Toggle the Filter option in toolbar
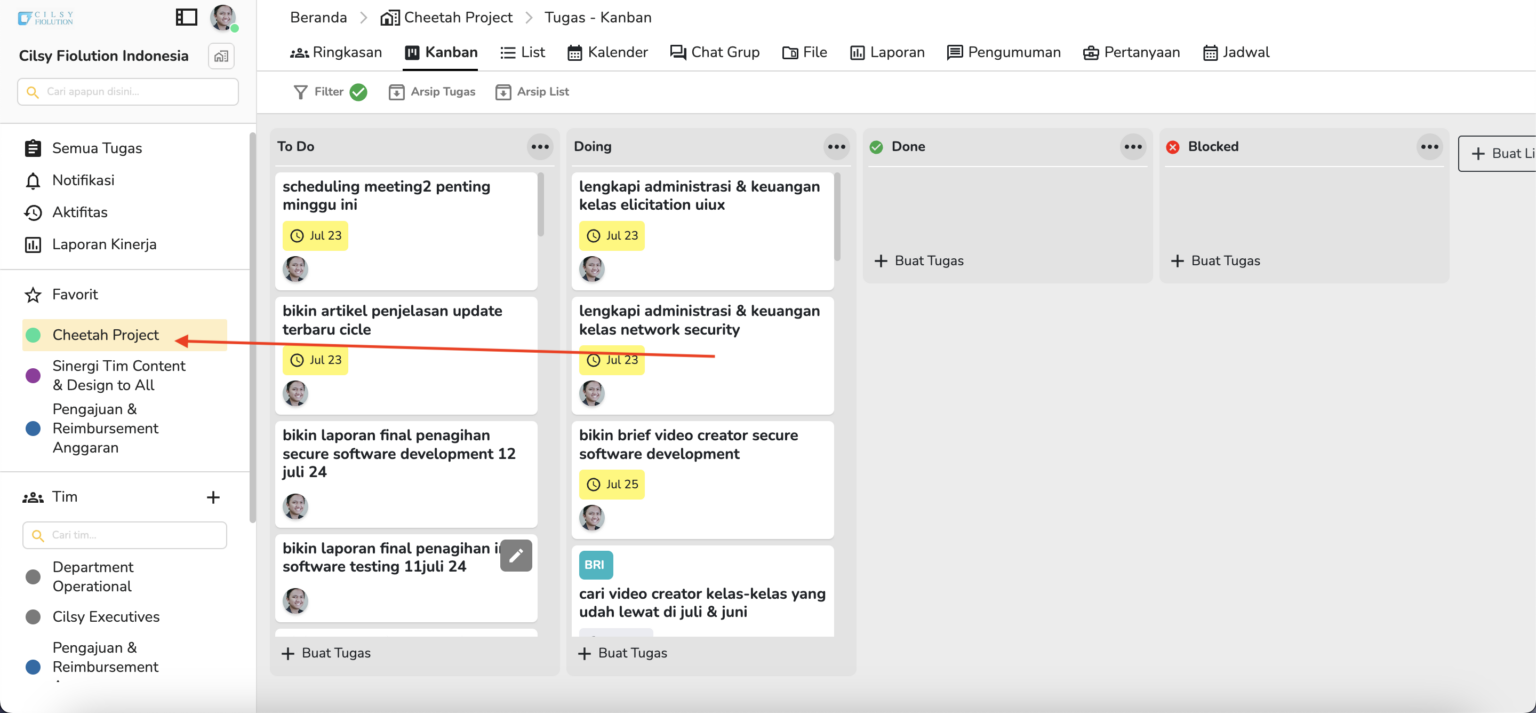This screenshot has height=713, width=1536. point(329,92)
